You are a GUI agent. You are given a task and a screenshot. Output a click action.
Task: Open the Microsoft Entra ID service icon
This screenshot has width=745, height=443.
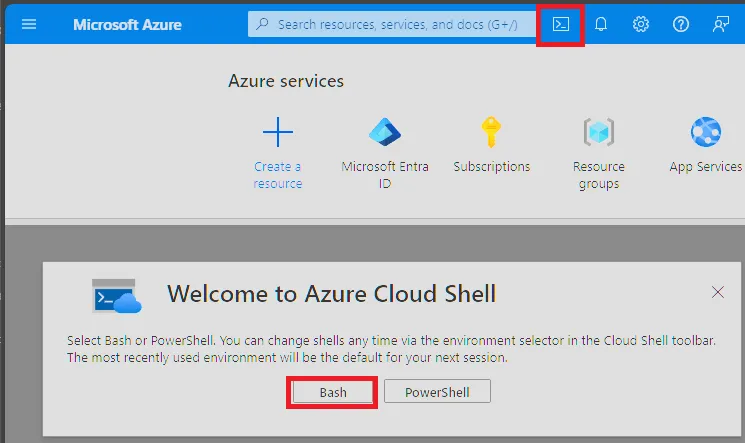pos(384,131)
